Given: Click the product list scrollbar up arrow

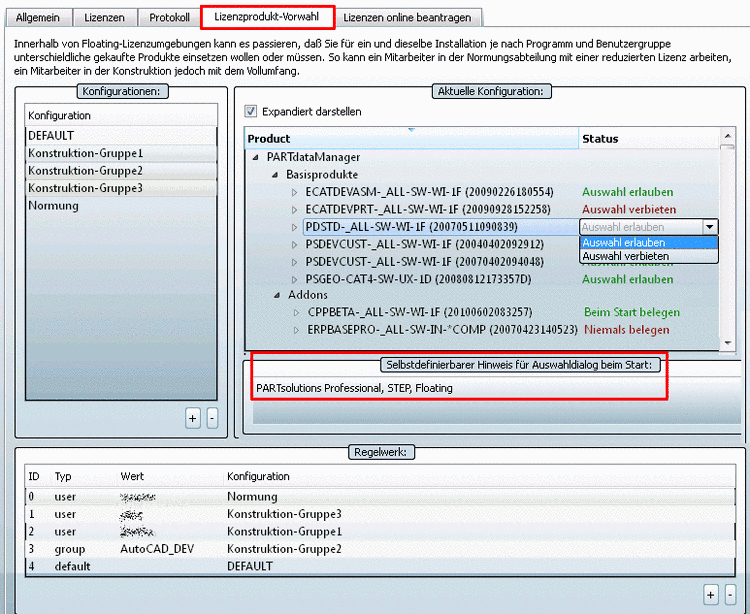Looking at the screenshot, I should 728,136.
